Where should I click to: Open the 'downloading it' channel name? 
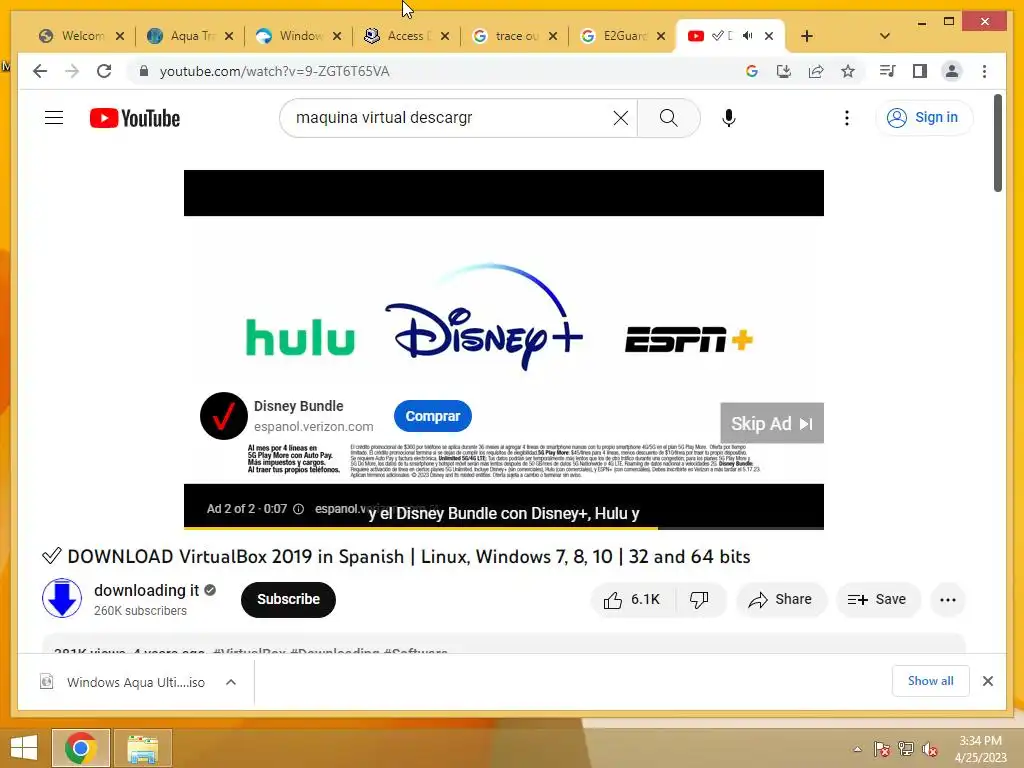point(146,590)
